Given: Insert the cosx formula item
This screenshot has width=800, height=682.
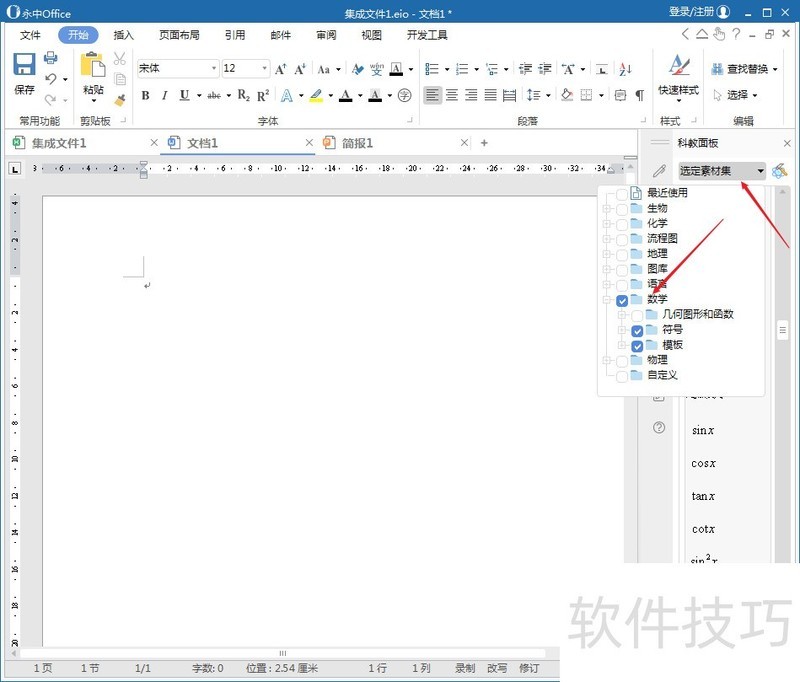Looking at the screenshot, I should pyautogui.click(x=703, y=464).
